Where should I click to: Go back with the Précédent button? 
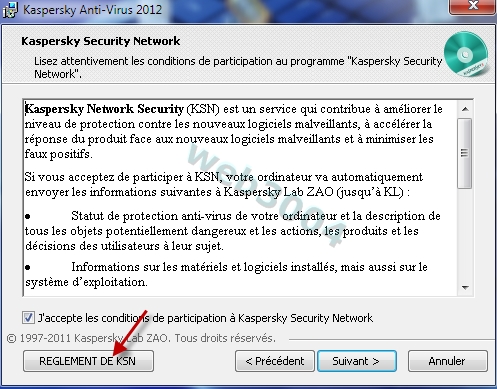tap(275, 361)
